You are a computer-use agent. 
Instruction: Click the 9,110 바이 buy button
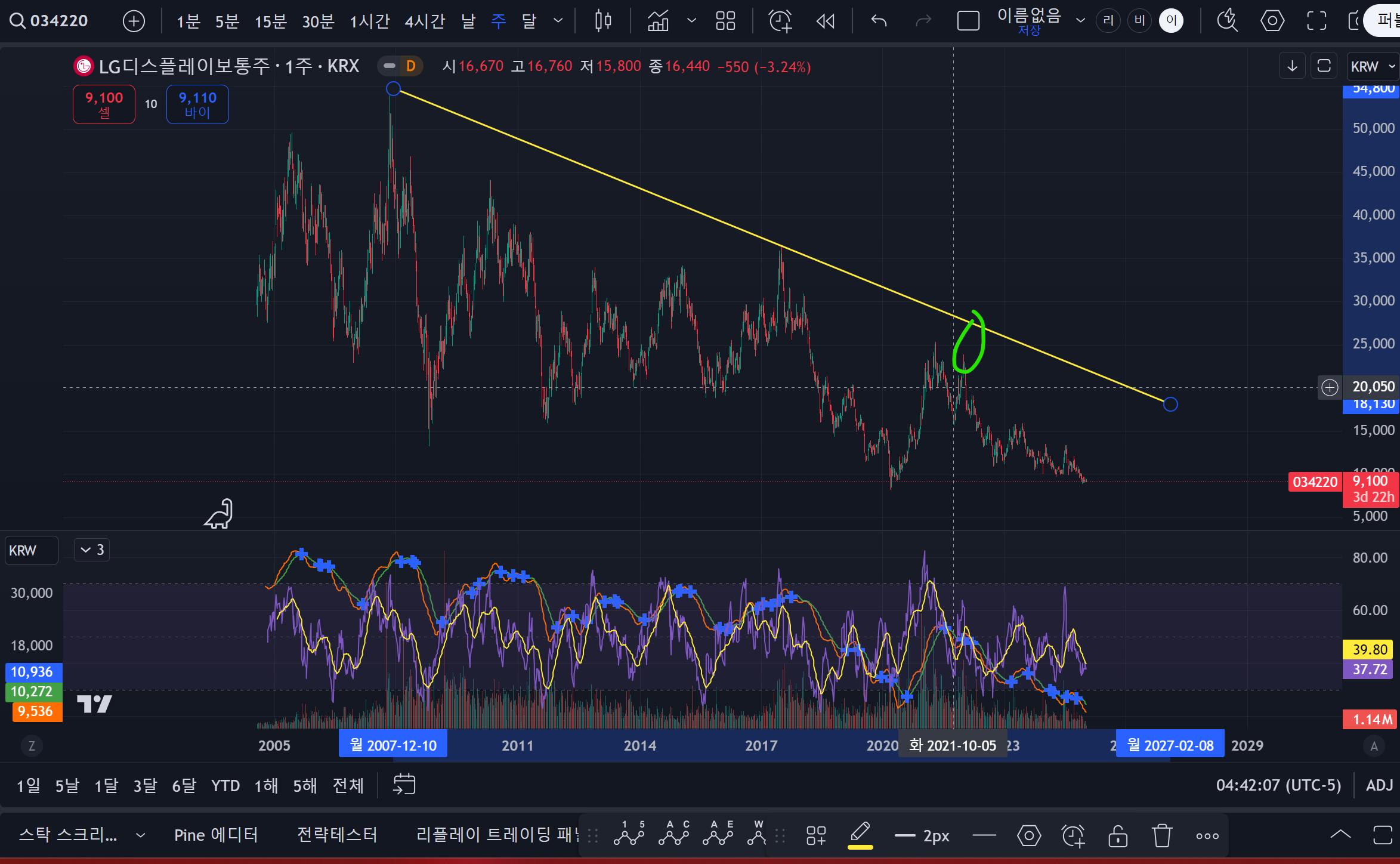point(197,104)
